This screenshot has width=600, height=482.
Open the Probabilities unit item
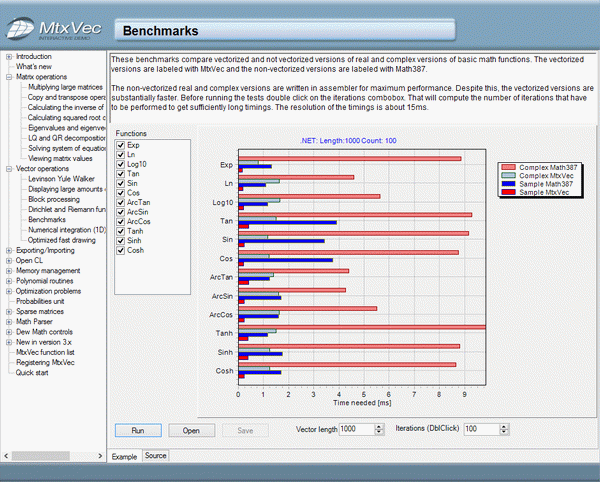tap(40, 301)
